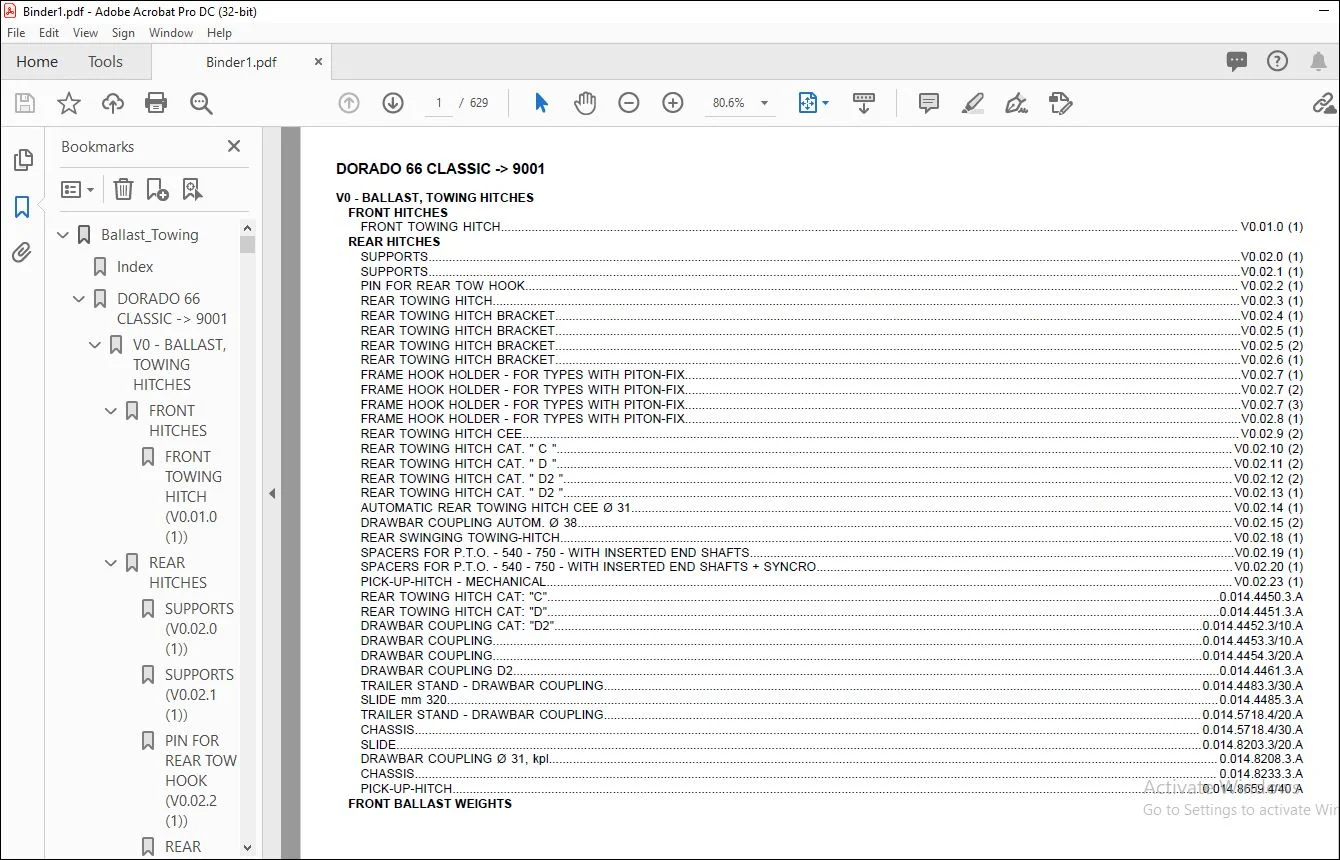This screenshot has height=860, width=1340.
Task: Add the file to favorites with the star icon
Action: [x=69, y=103]
